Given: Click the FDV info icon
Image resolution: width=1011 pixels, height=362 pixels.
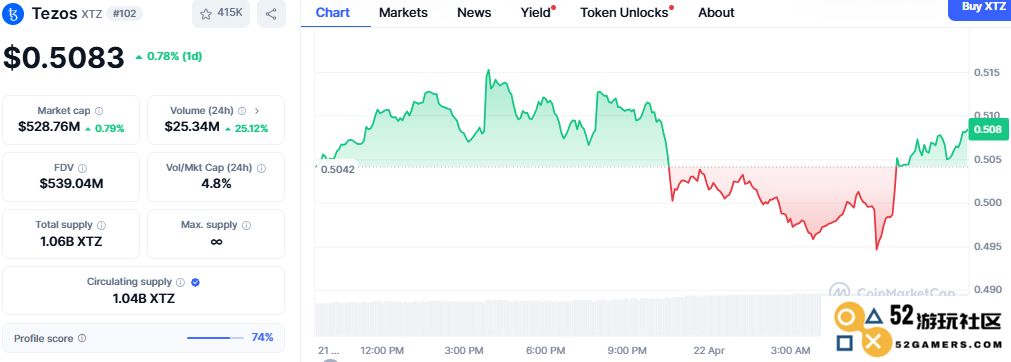Looking at the screenshot, I should 82,168.
